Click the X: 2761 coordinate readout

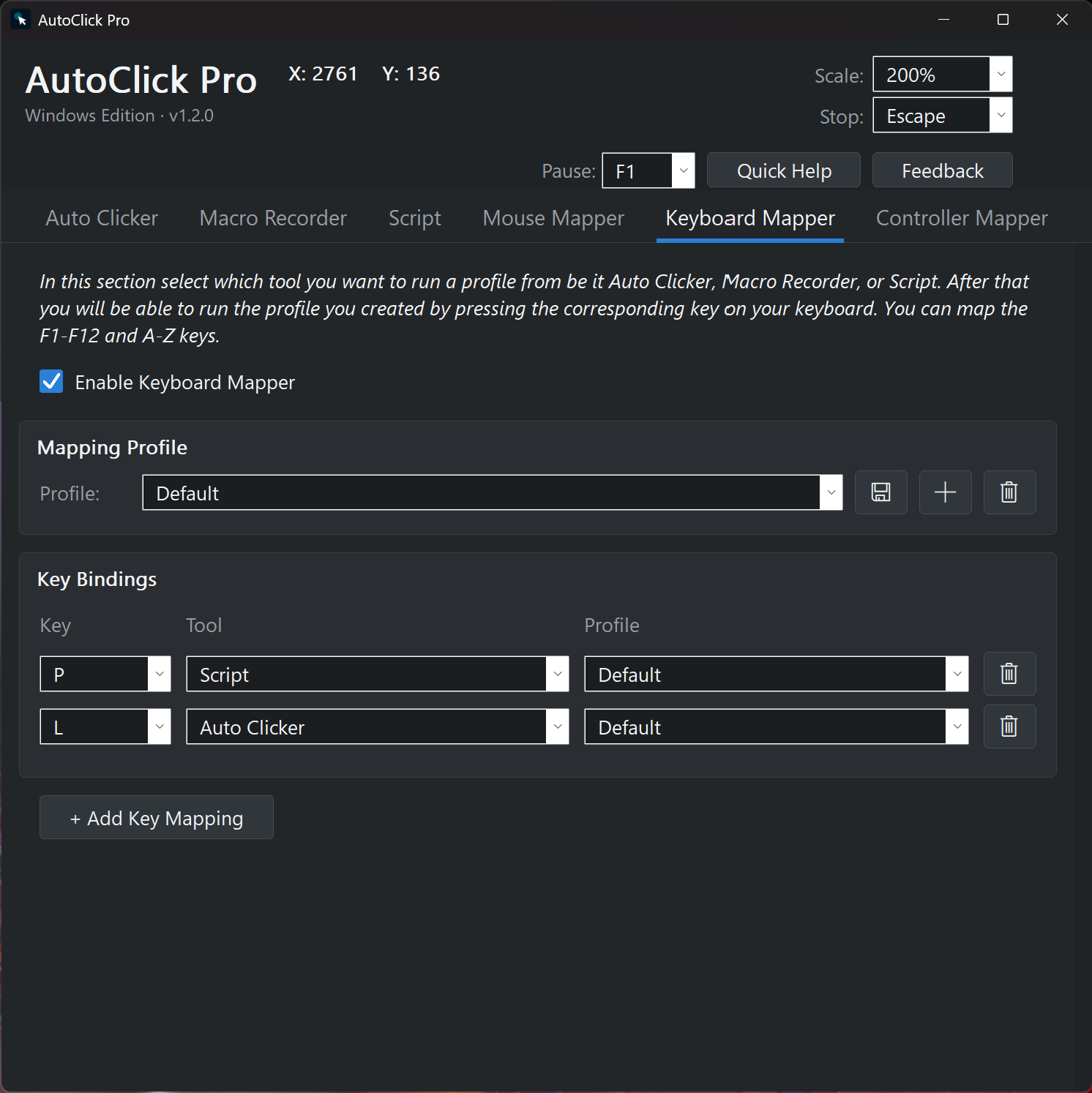323,74
